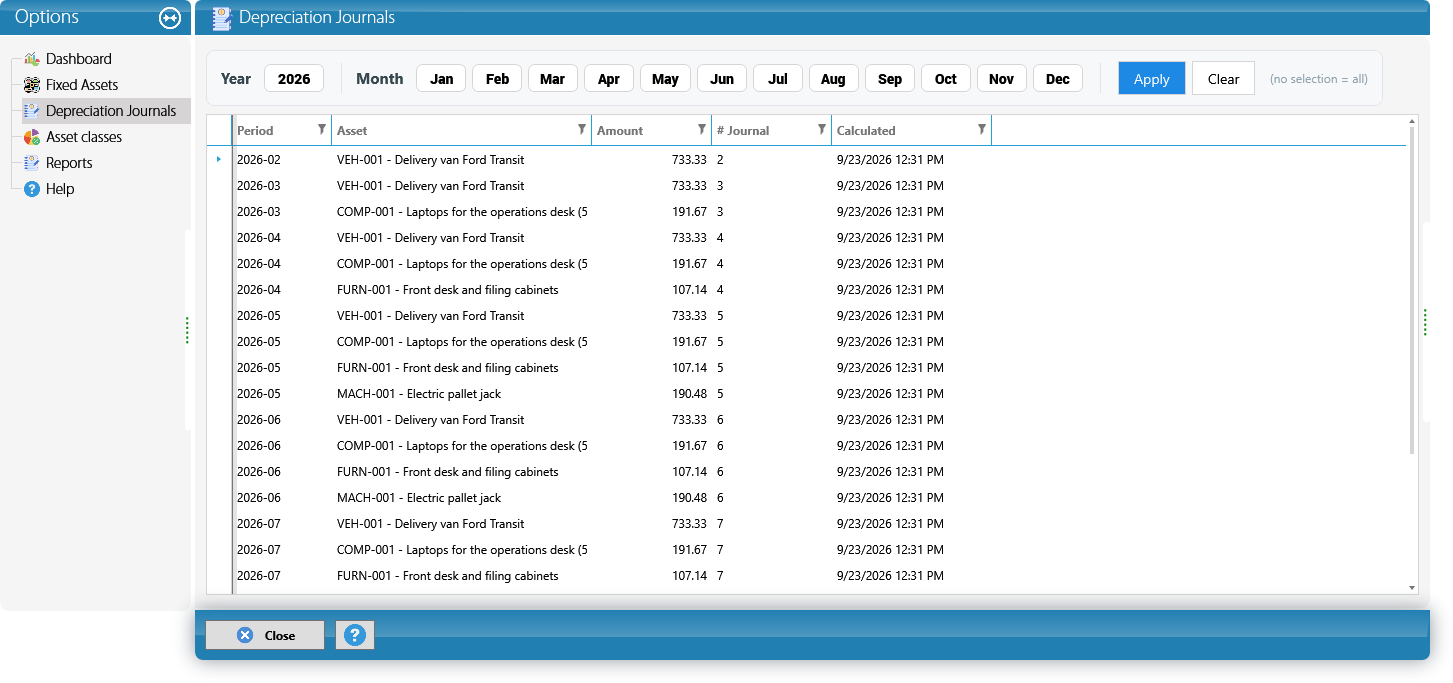The height and width of the screenshot is (683, 1453).
Task: Toggle the Apr month filter
Action: click(609, 79)
